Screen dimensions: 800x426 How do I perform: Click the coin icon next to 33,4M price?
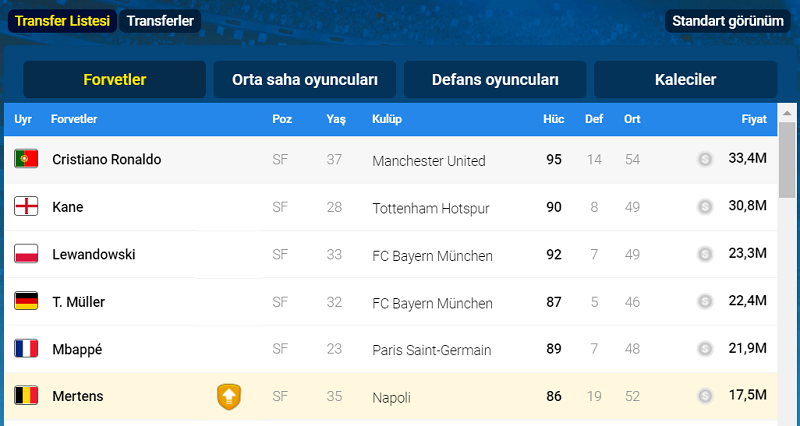pyautogui.click(x=705, y=159)
